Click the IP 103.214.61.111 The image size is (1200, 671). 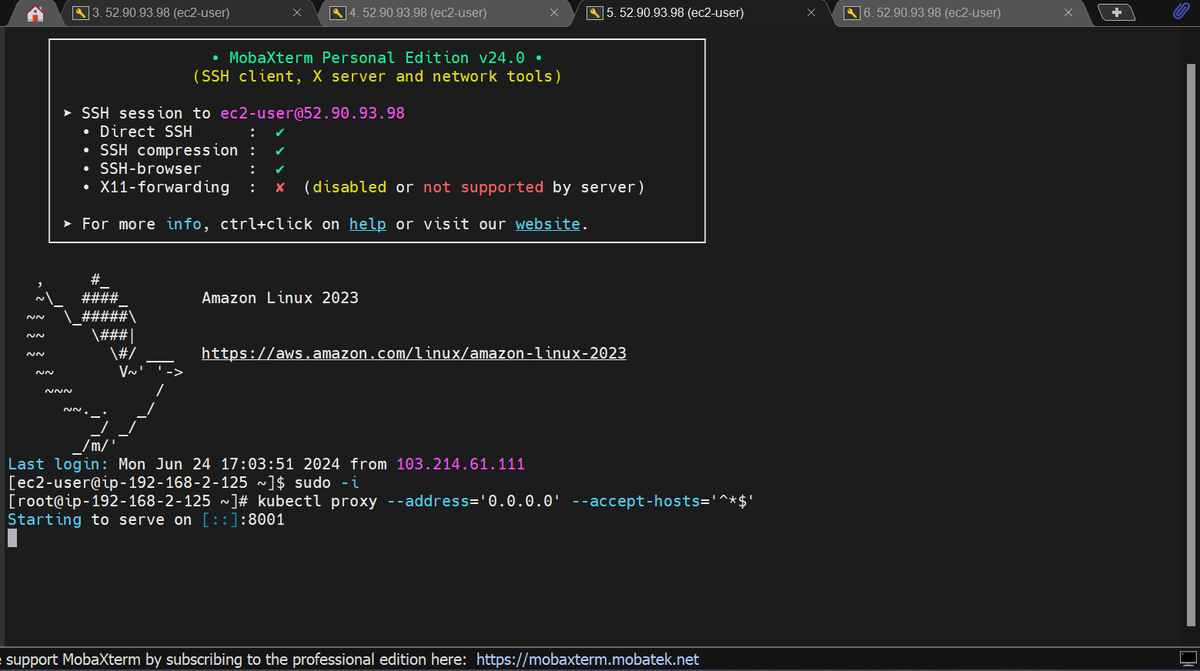(x=460, y=464)
